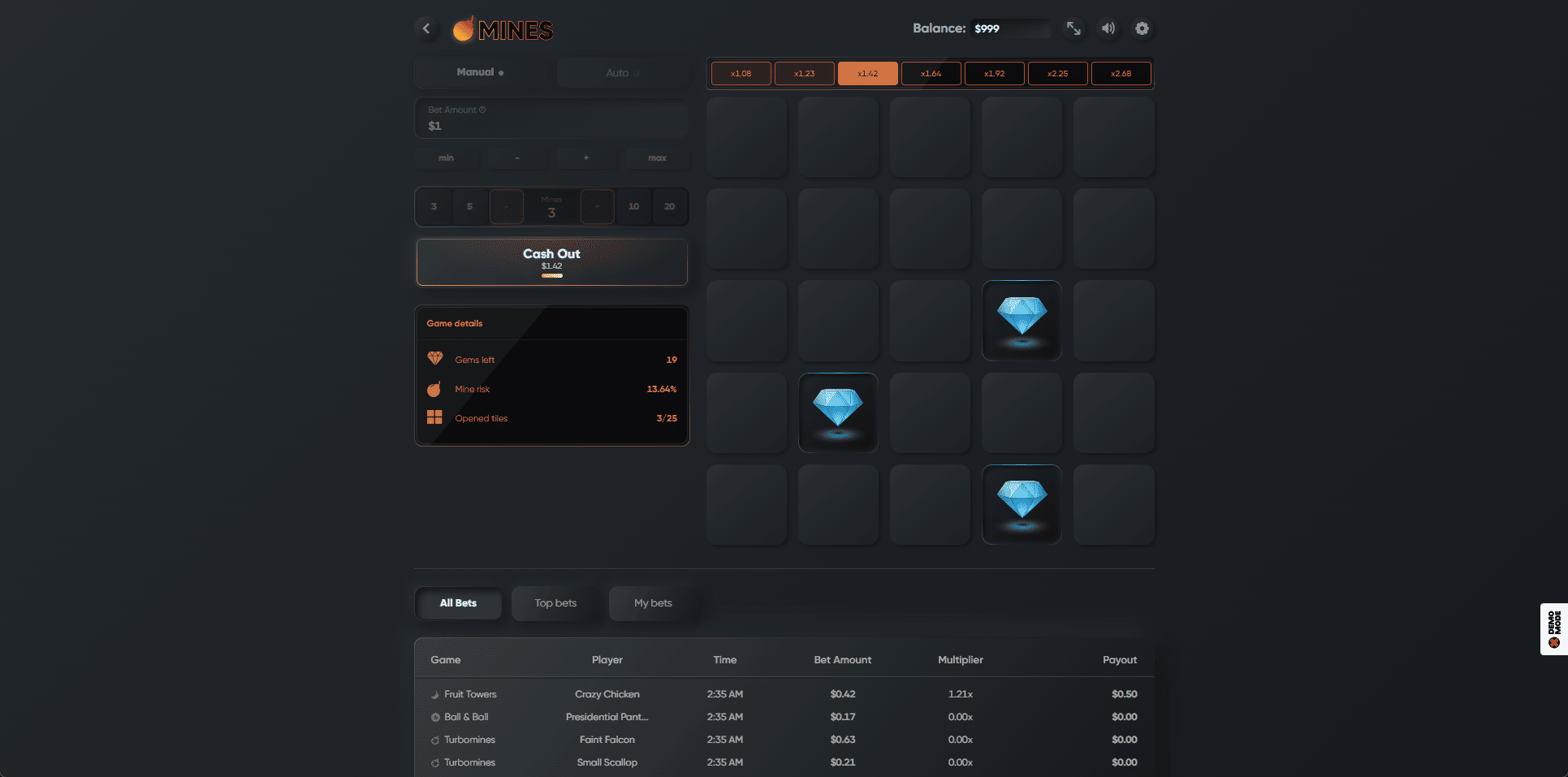
Task: Decrease the bet amount with minus
Action: coord(516,158)
